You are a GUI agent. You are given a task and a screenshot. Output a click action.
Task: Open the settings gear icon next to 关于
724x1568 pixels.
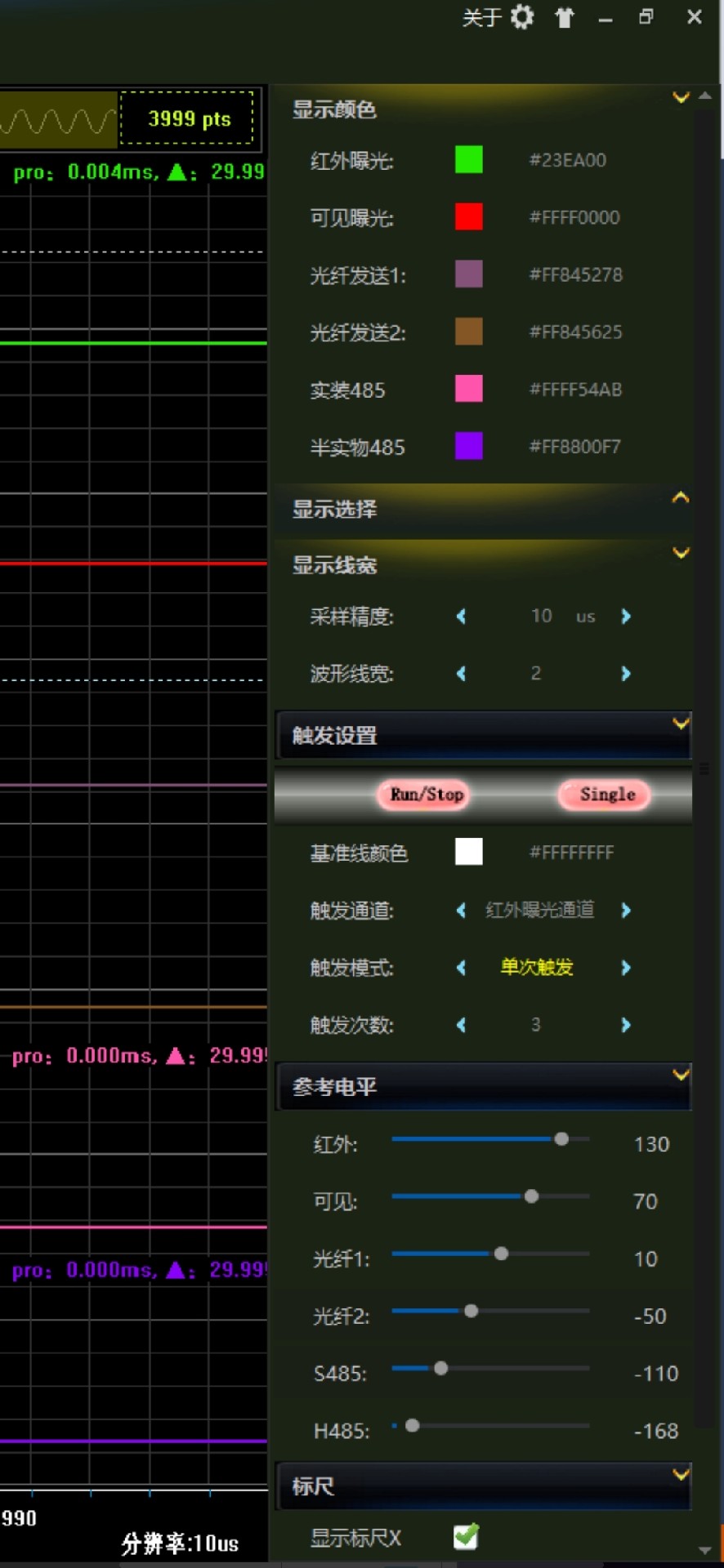tap(521, 17)
